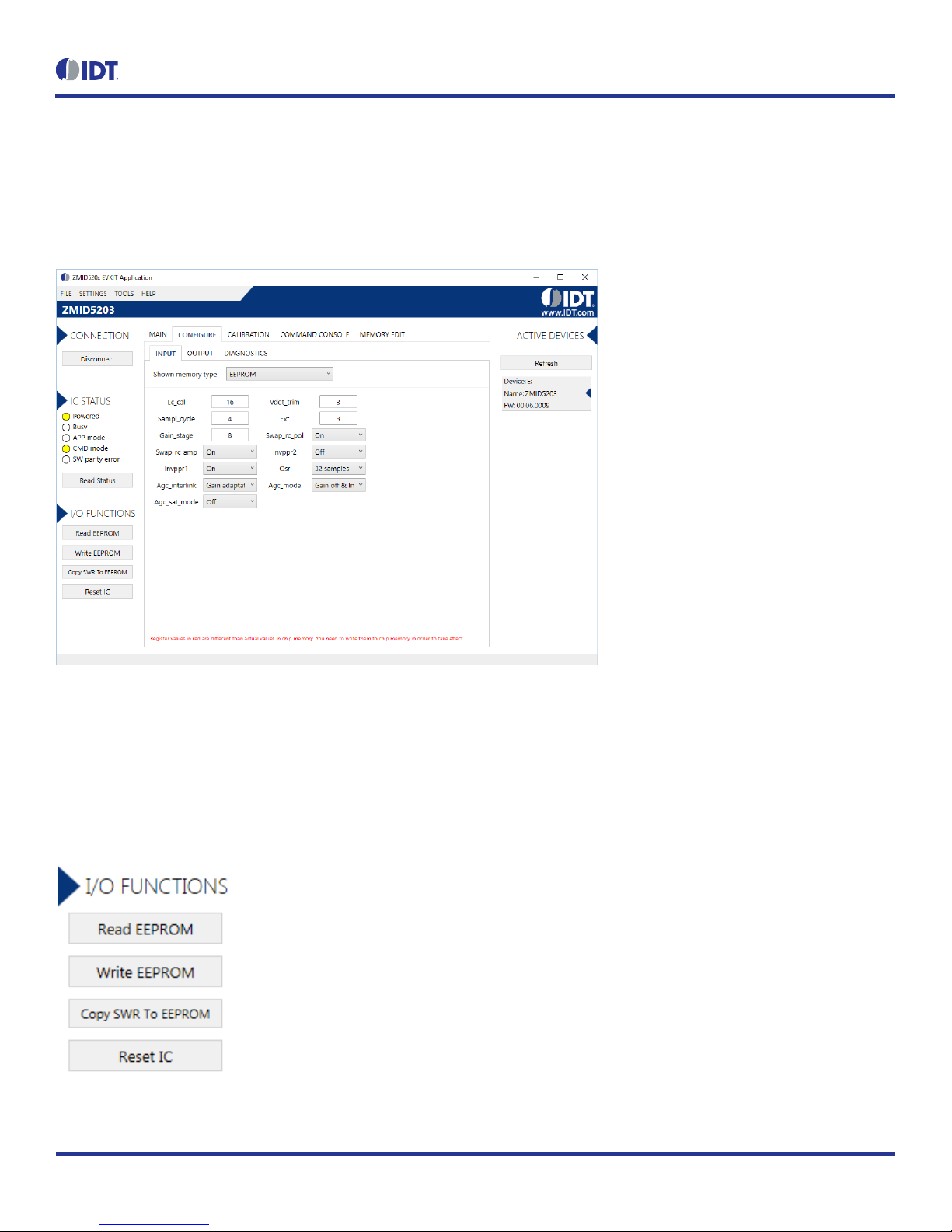The height and width of the screenshot is (1232, 952).
Task: Open the TOOLS menu
Action: [124, 294]
